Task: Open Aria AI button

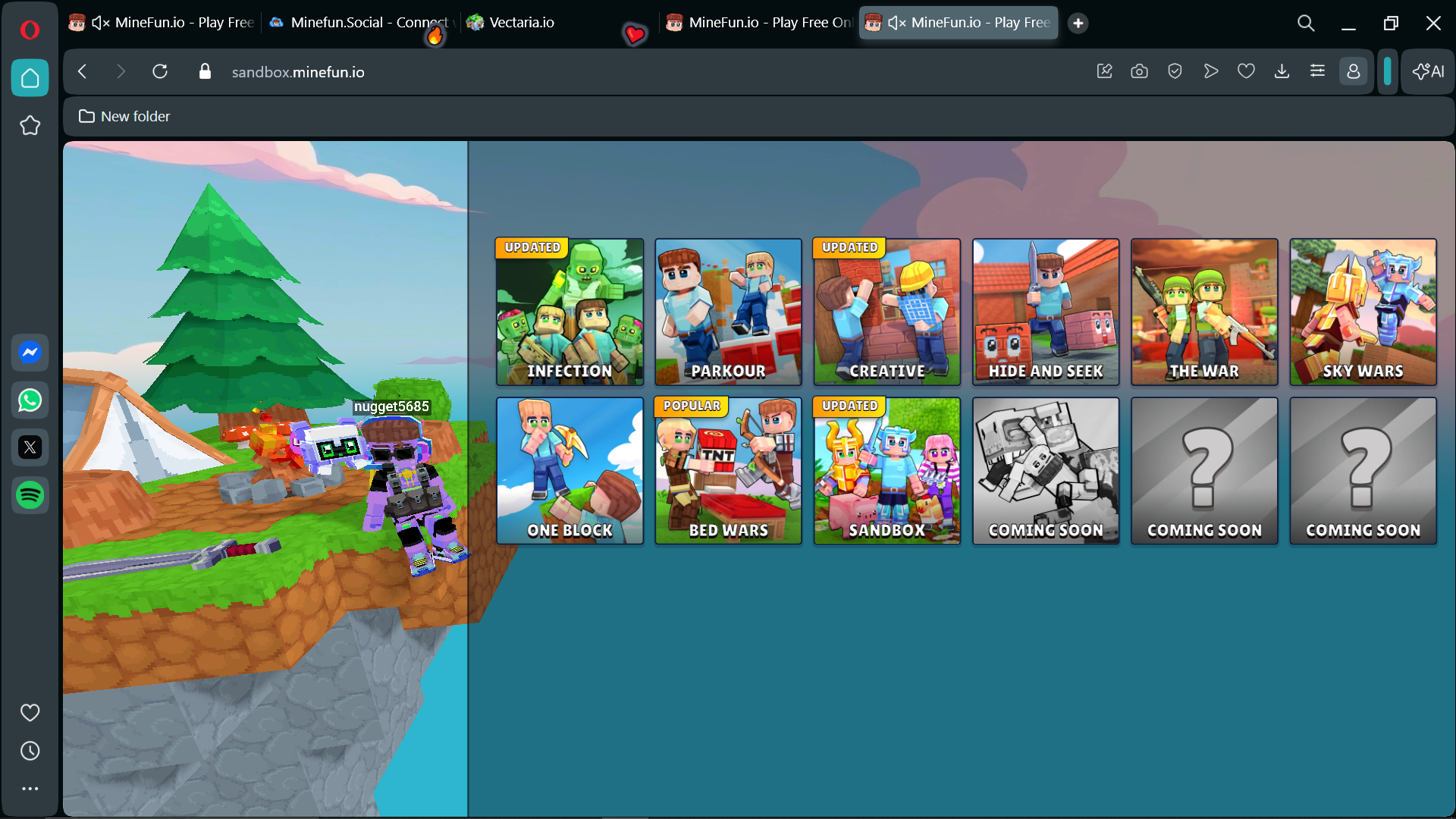Action: [1428, 71]
